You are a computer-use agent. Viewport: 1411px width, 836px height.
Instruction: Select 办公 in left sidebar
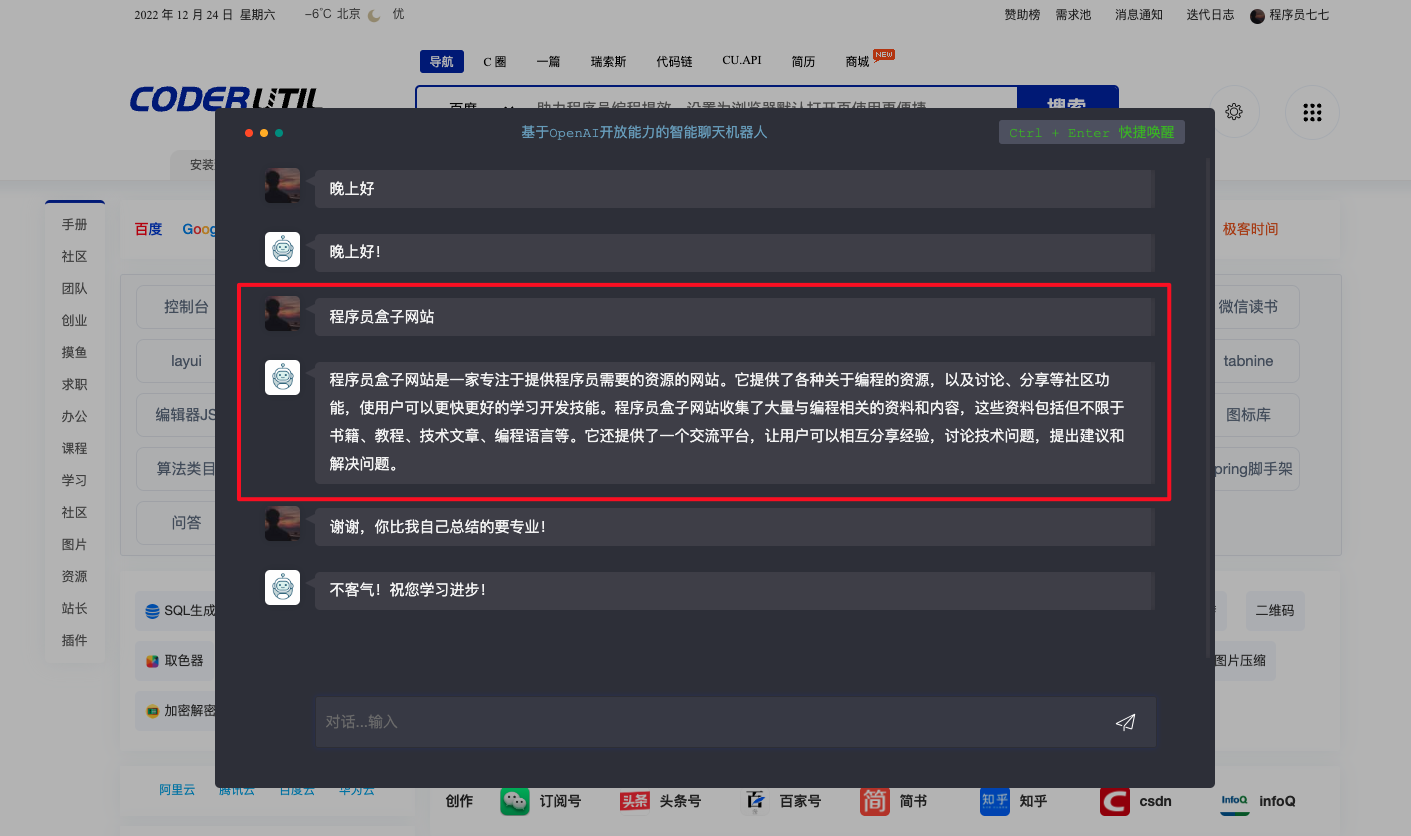click(74, 417)
